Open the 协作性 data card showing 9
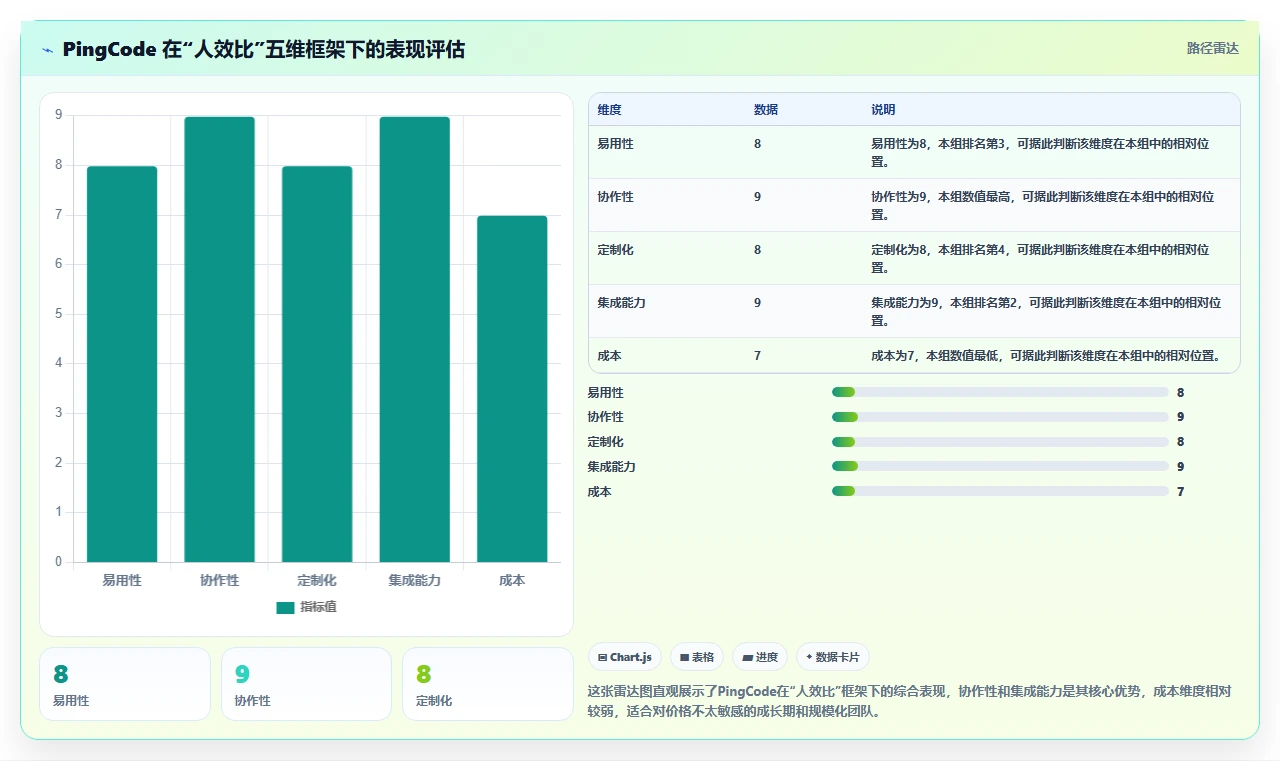 pos(306,684)
